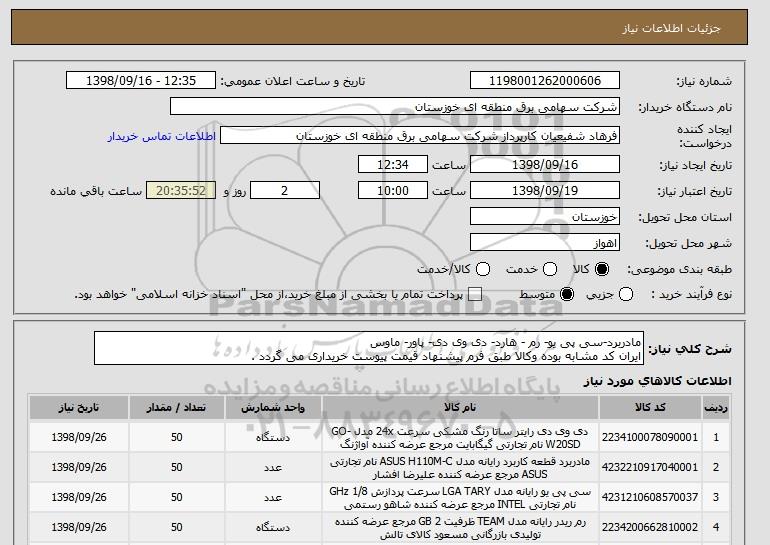
Task: Click the تاریخ نیاز column header
Action: pos(79,408)
